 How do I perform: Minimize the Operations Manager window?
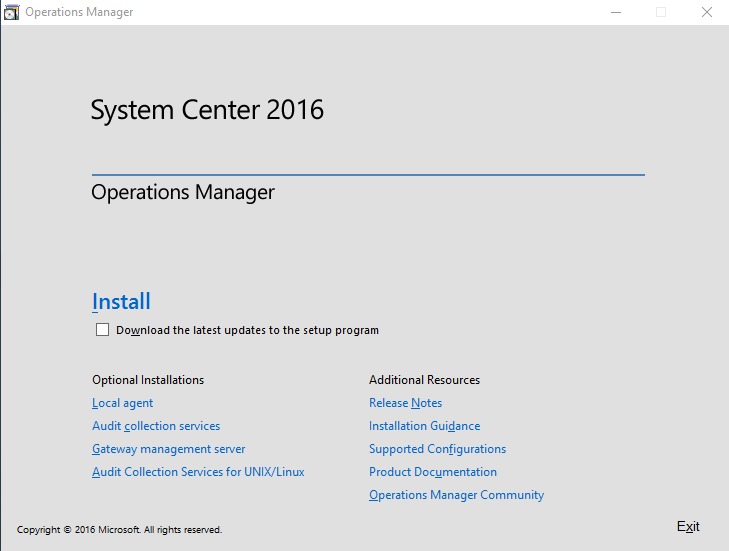[x=616, y=12]
